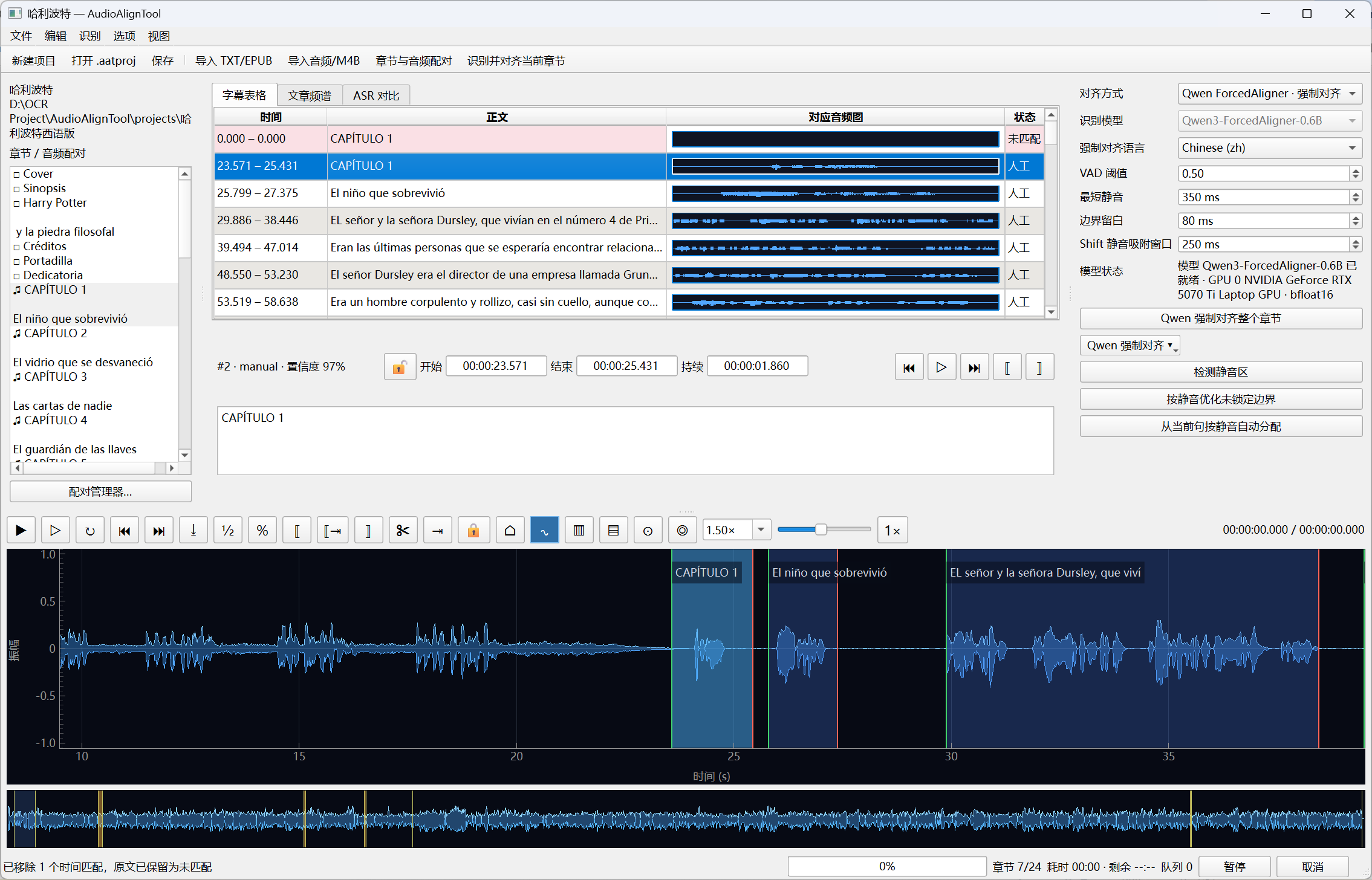Open the 对齐方式 Qwen ForcedAligner dropdown
Viewport: 1372px width, 880px height.
point(1270,94)
